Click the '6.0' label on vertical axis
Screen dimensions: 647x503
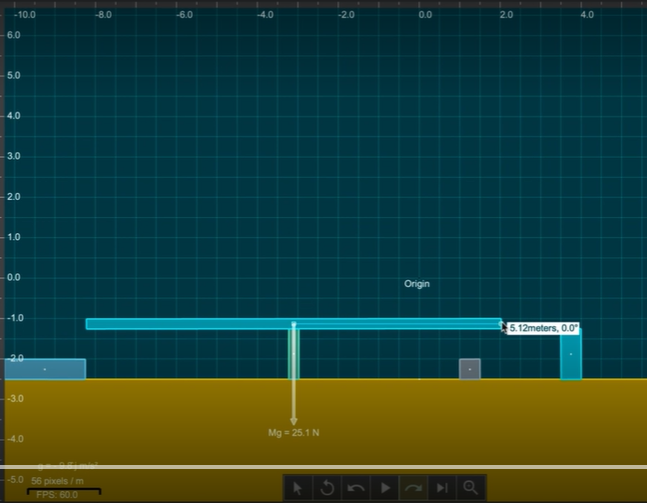point(14,35)
